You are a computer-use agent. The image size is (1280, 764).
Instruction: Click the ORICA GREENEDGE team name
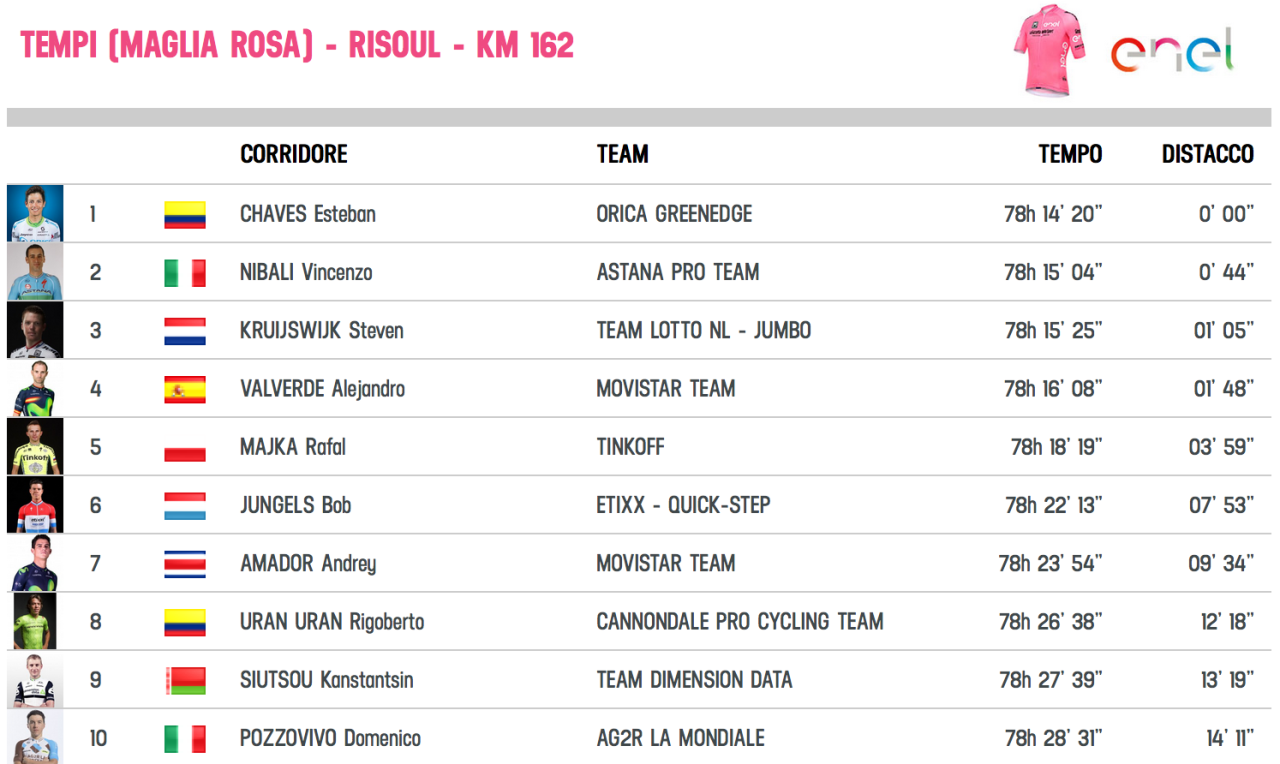tap(674, 214)
